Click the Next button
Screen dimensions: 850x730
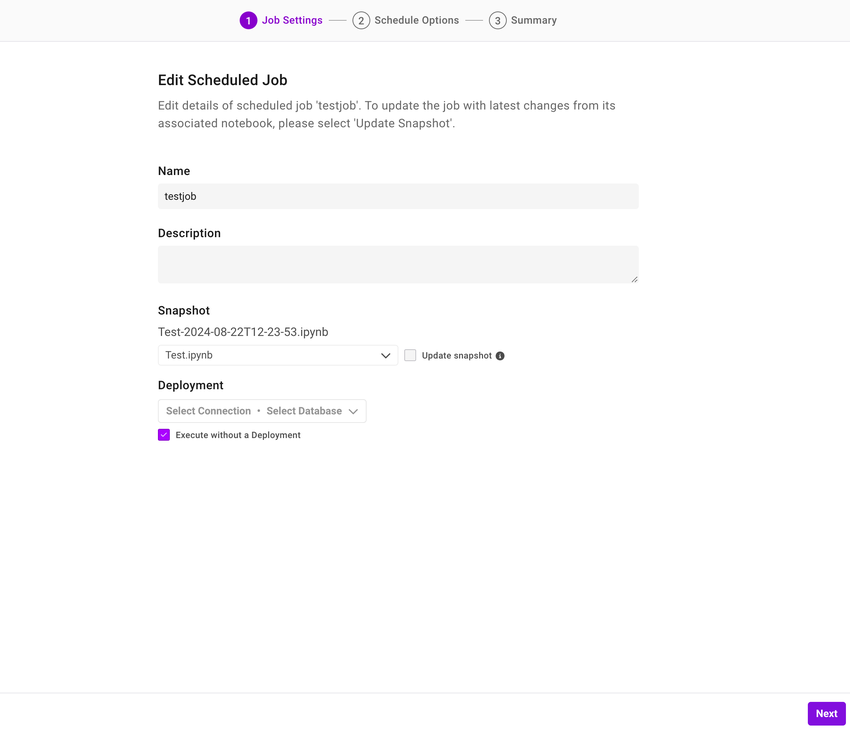pos(826,713)
